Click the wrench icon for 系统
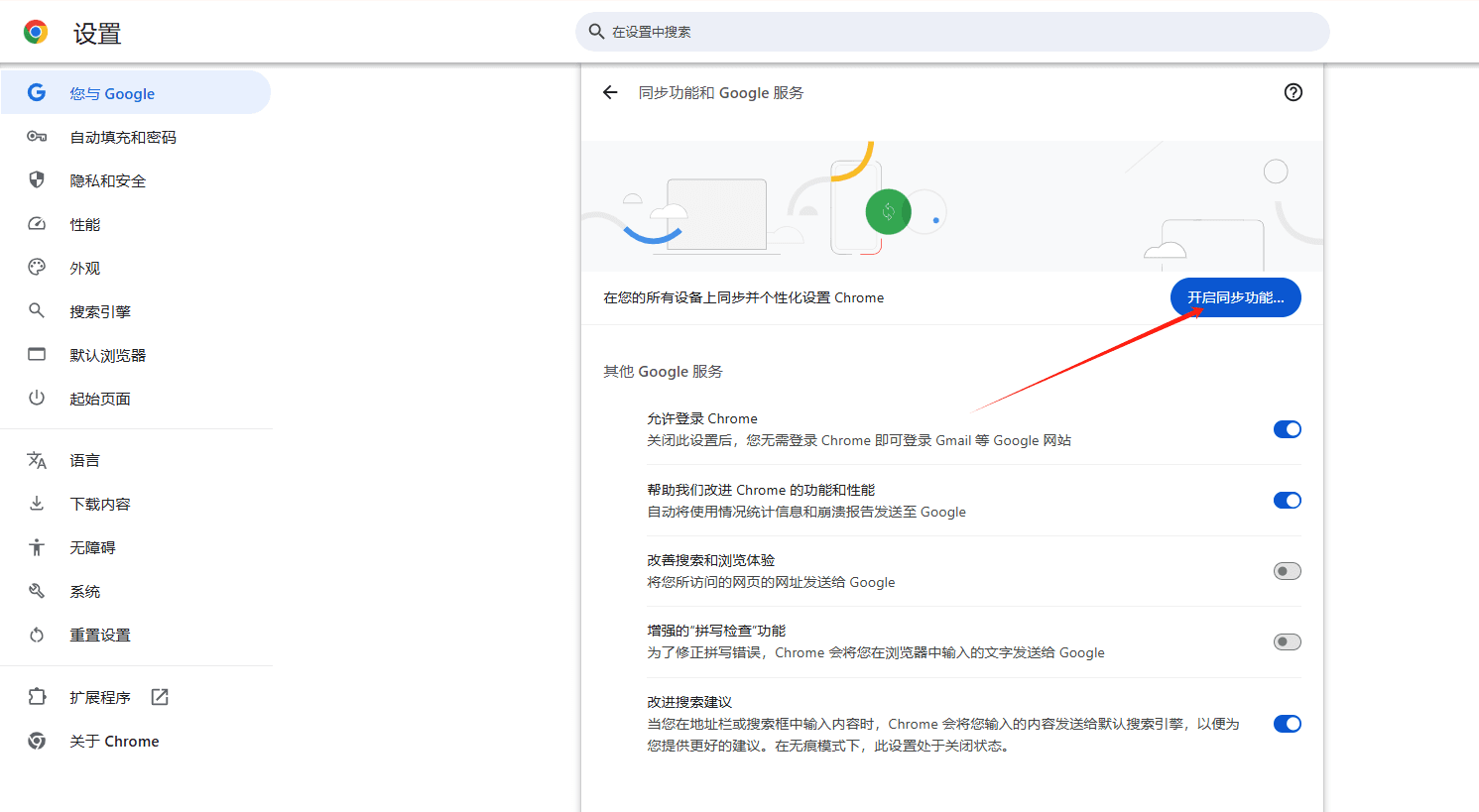 point(37,591)
